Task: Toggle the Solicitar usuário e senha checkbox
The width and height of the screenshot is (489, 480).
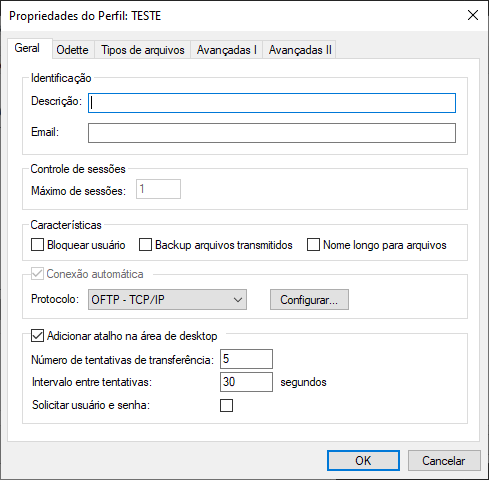Action: click(226, 405)
